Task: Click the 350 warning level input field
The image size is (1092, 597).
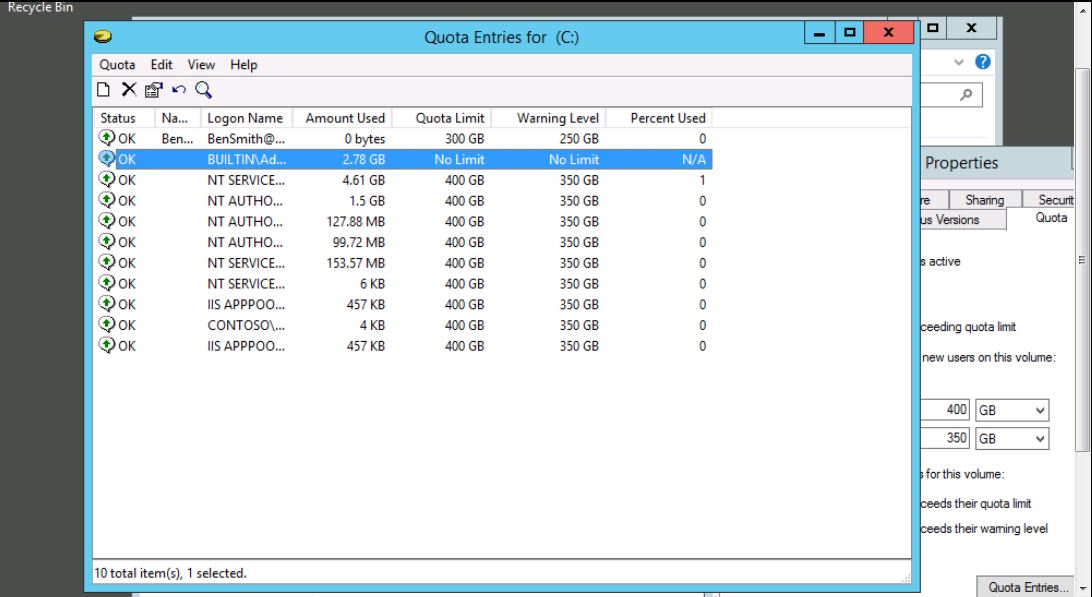Action: (945, 438)
